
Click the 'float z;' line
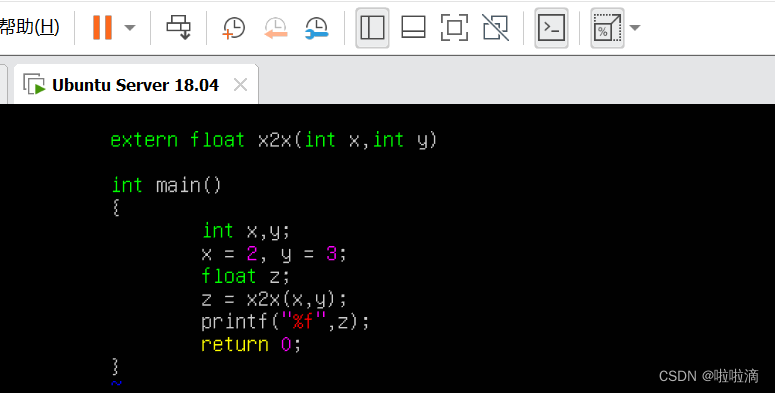point(245,276)
